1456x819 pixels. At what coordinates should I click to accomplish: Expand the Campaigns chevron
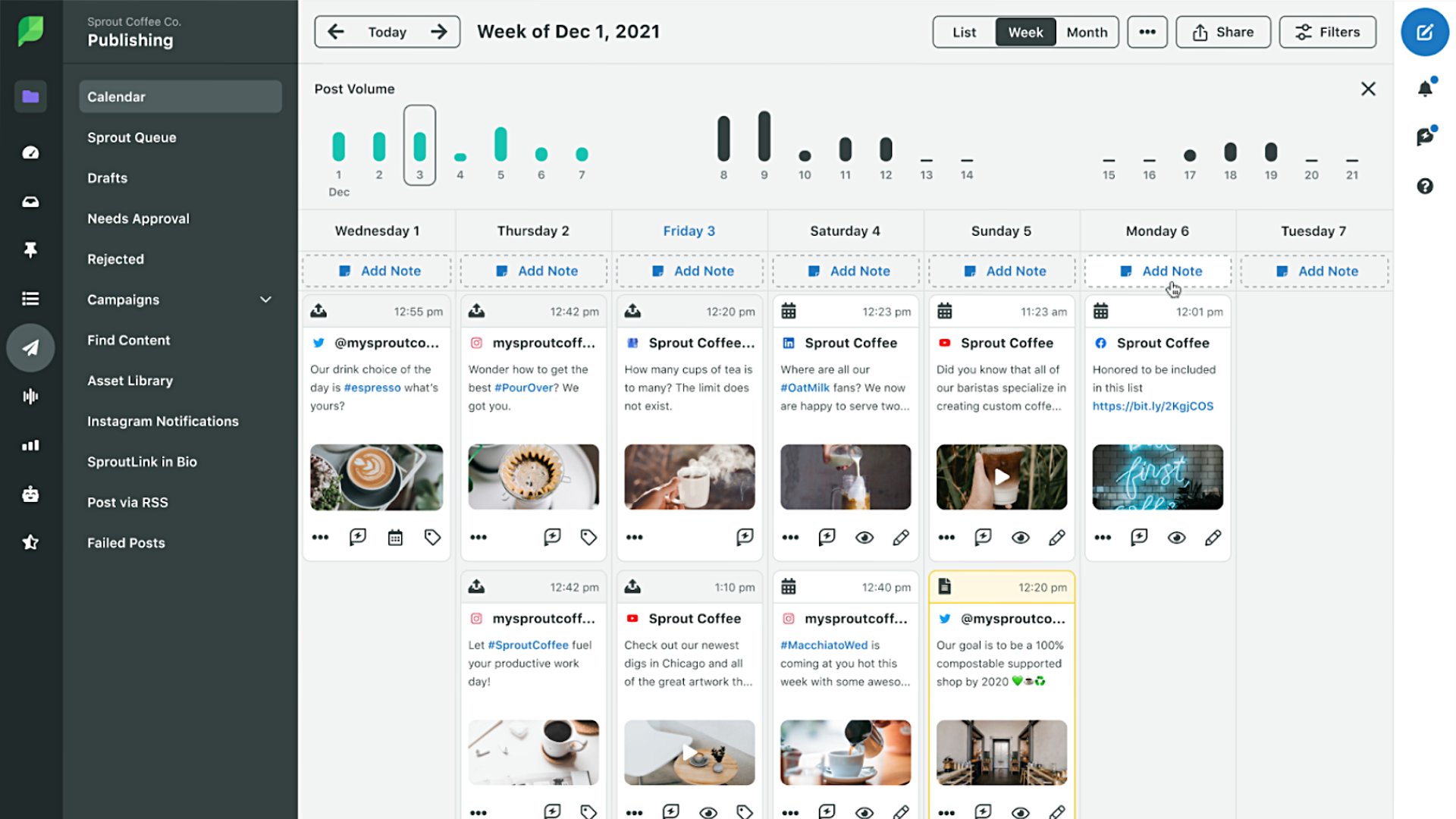point(265,300)
